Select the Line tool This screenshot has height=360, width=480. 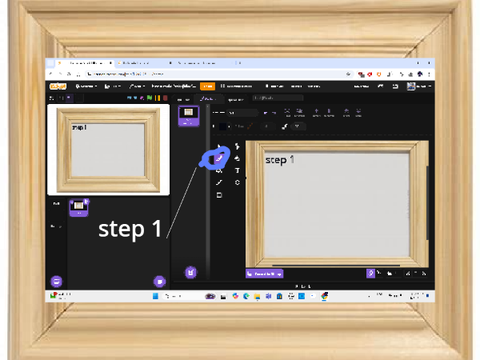coord(219,183)
